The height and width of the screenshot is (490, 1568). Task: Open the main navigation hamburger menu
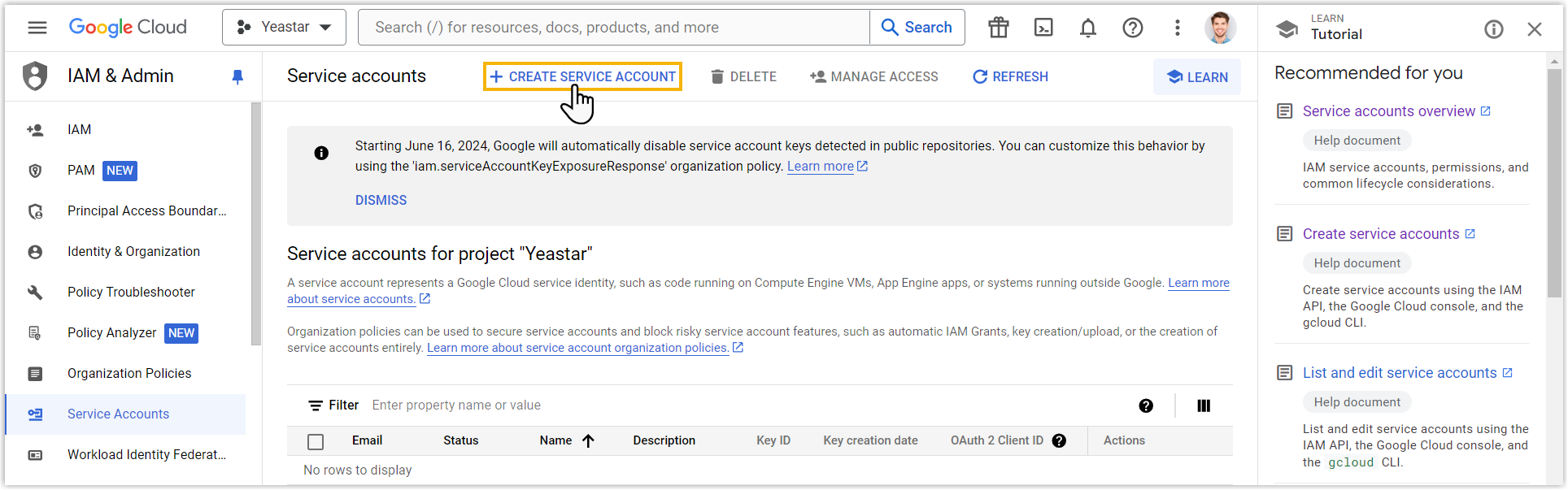pyautogui.click(x=37, y=28)
